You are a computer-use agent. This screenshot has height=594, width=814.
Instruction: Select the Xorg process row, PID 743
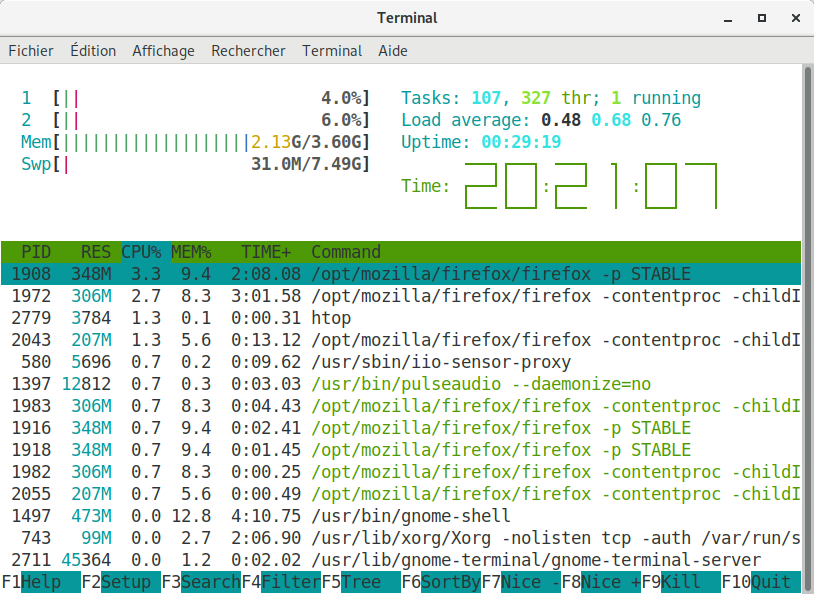point(401,538)
